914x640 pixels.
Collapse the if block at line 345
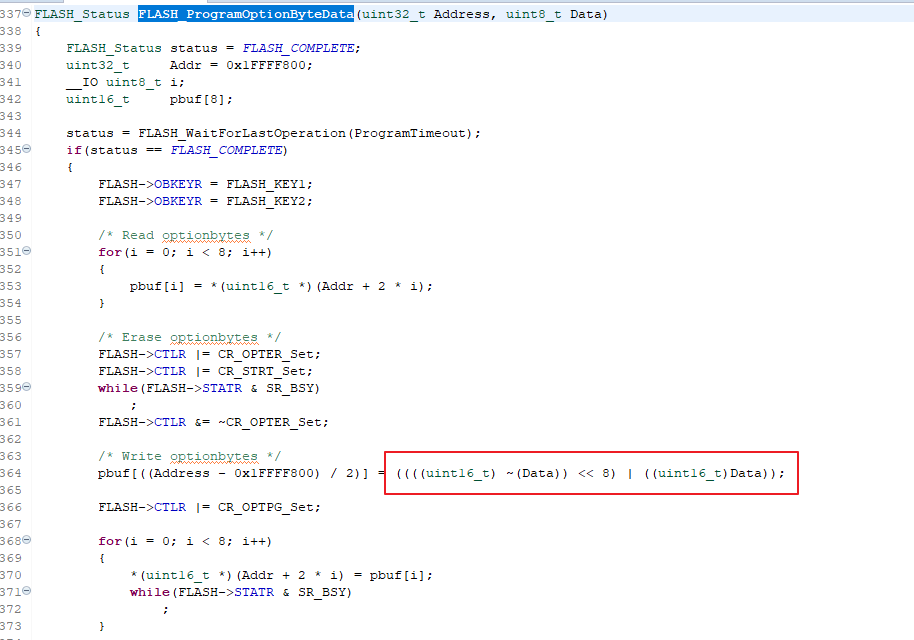click(x=28, y=150)
